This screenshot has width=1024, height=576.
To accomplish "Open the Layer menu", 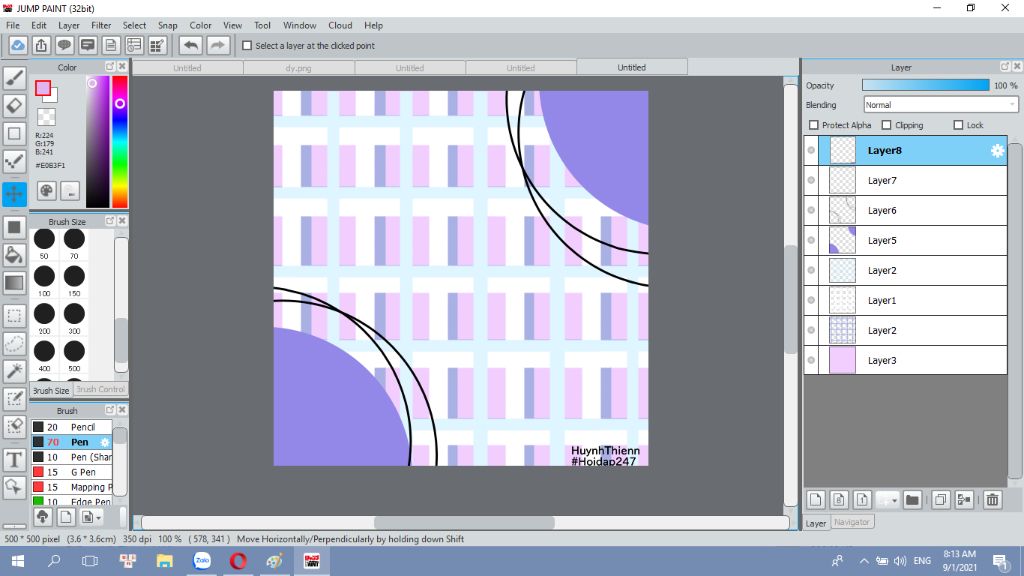I will click(x=69, y=25).
